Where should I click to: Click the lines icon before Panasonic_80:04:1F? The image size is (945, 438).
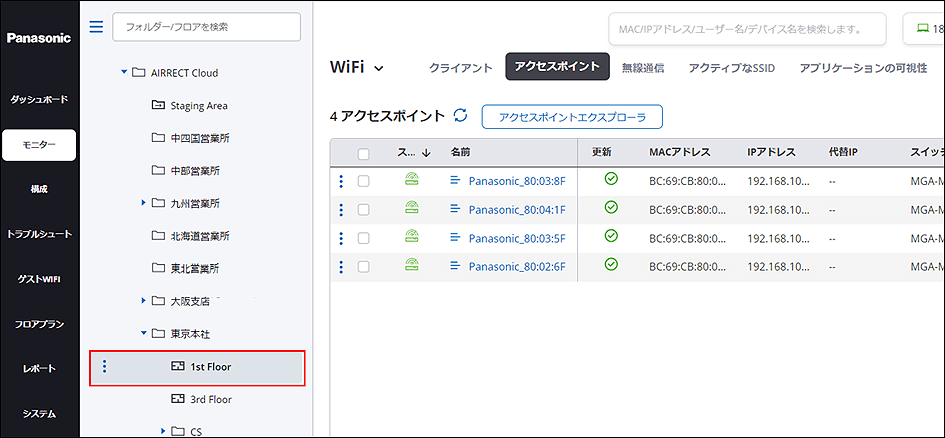(x=456, y=208)
